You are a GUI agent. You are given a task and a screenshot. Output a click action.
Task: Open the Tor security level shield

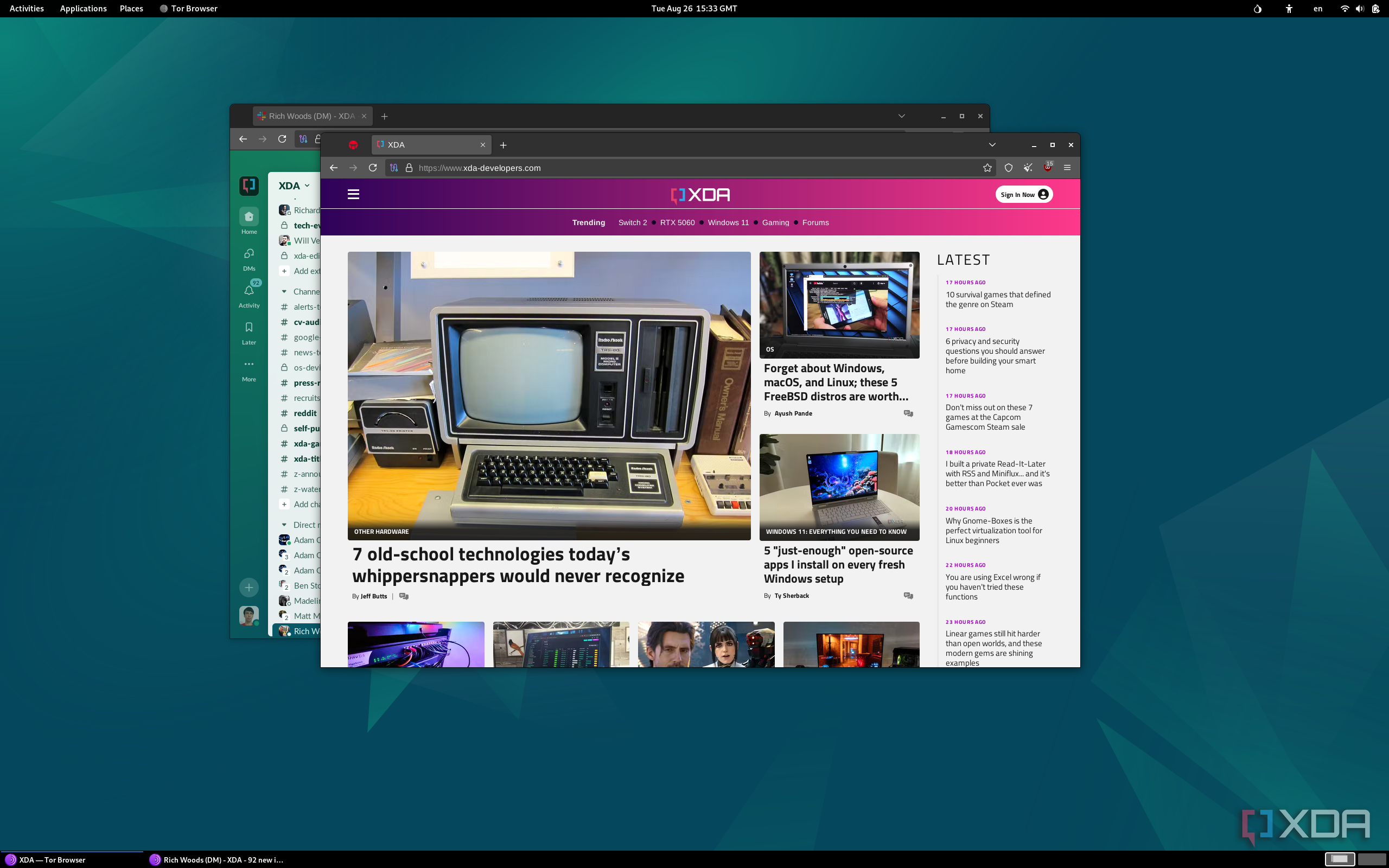tap(1009, 168)
